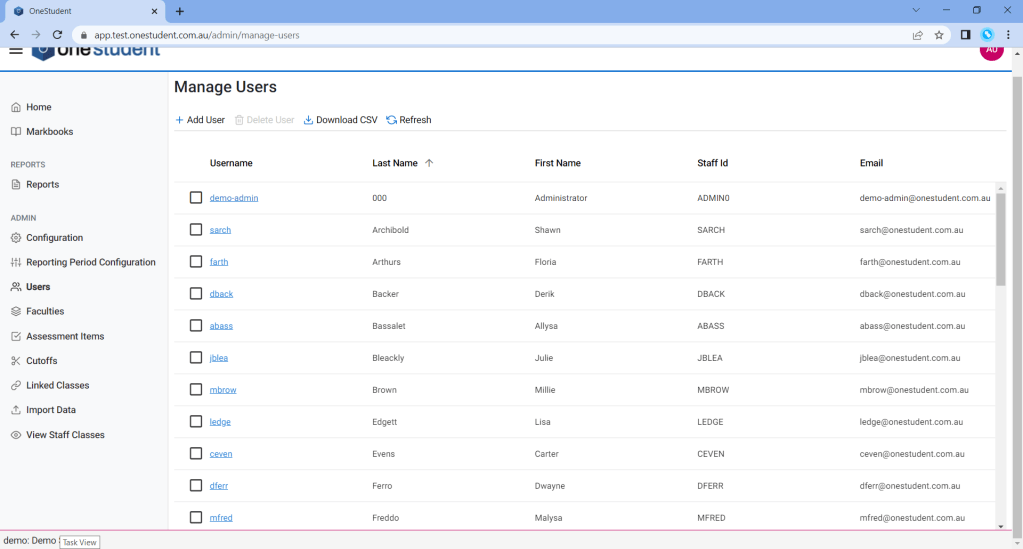Open the dback username link
This screenshot has width=1023, height=549.
point(221,294)
